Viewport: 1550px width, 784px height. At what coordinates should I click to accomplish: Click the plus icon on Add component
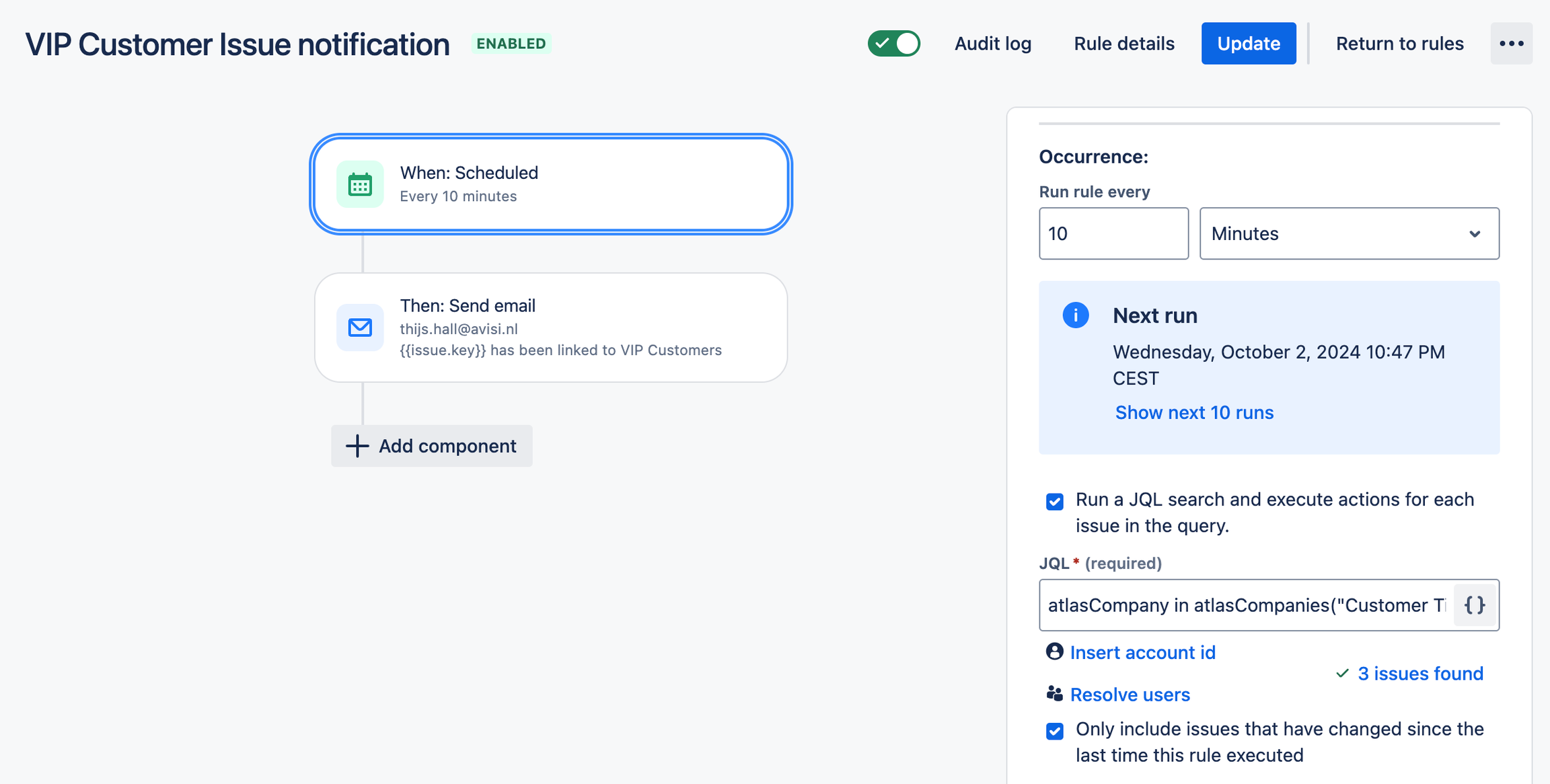pyautogui.click(x=356, y=446)
